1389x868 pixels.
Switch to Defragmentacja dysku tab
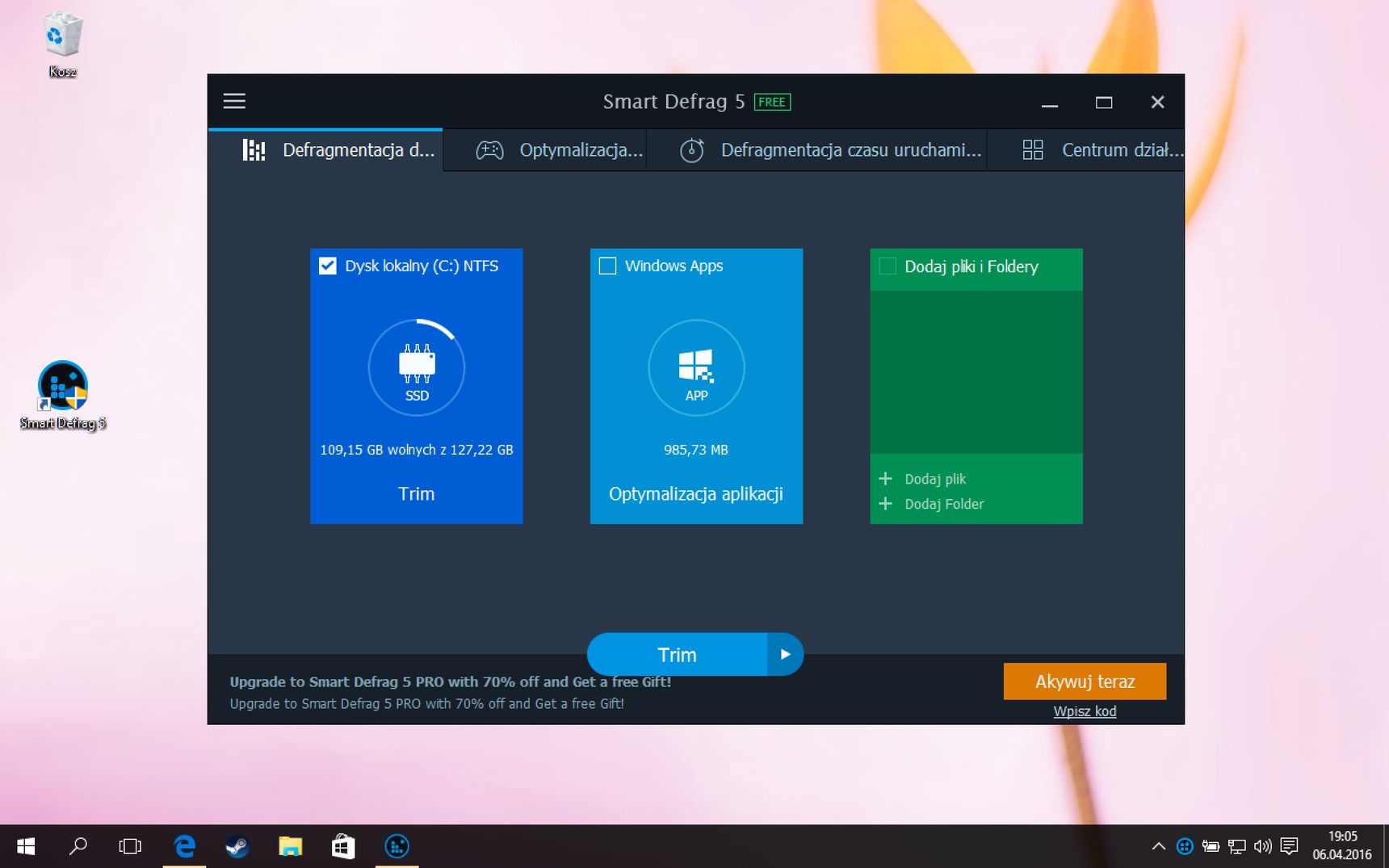(x=325, y=150)
